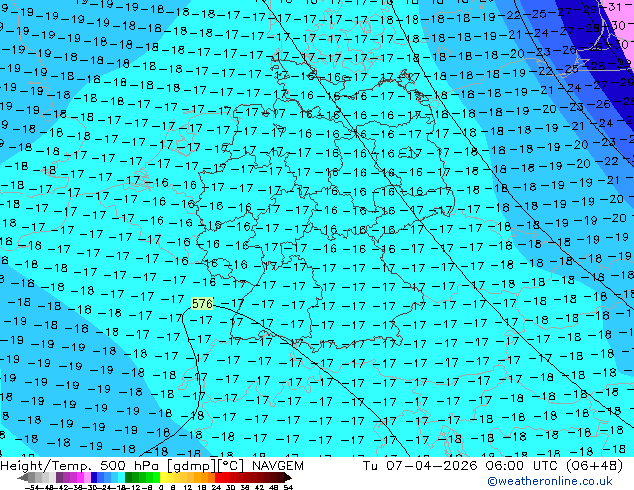This screenshot has width=634, height=490.
Task: Click the "Tu" weekday text
Action: 370,466
